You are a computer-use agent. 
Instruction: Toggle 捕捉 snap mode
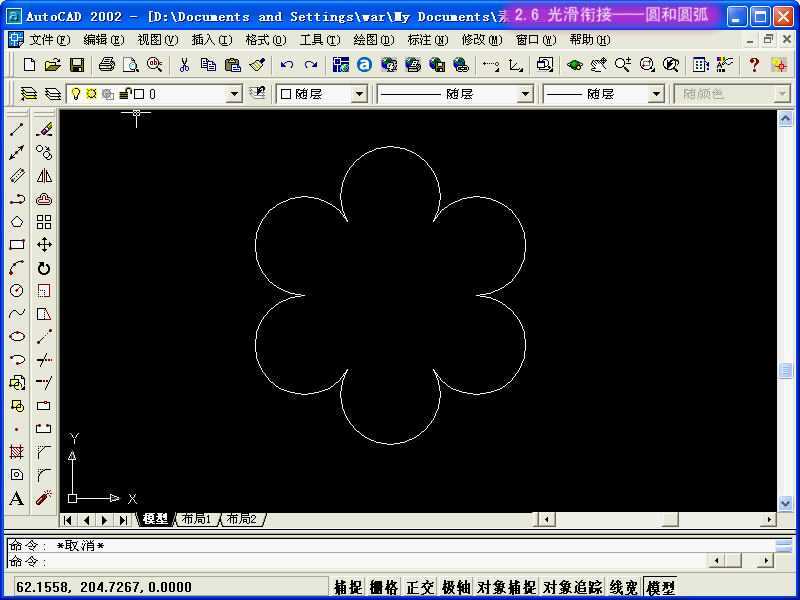pyautogui.click(x=348, y=587)
